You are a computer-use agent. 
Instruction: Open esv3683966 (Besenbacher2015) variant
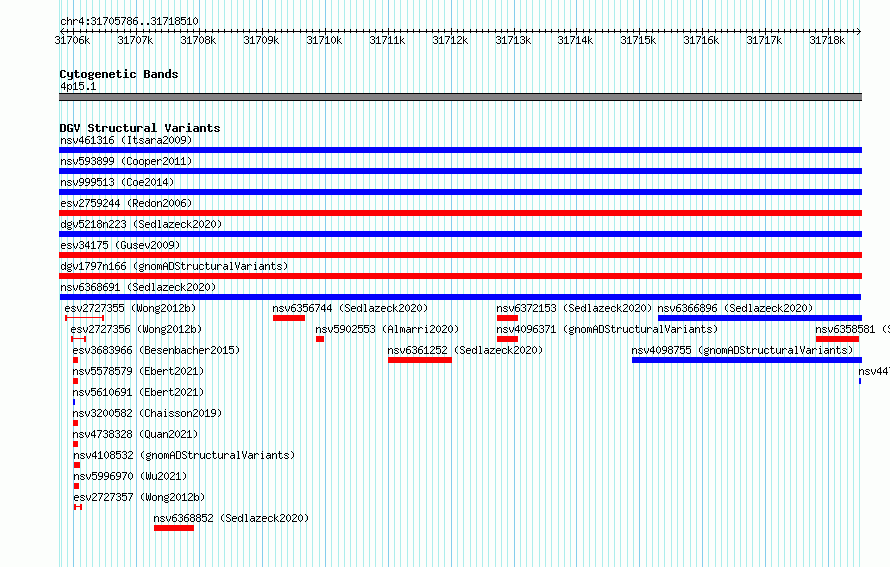pyautogui.click(x=156, y=350)
